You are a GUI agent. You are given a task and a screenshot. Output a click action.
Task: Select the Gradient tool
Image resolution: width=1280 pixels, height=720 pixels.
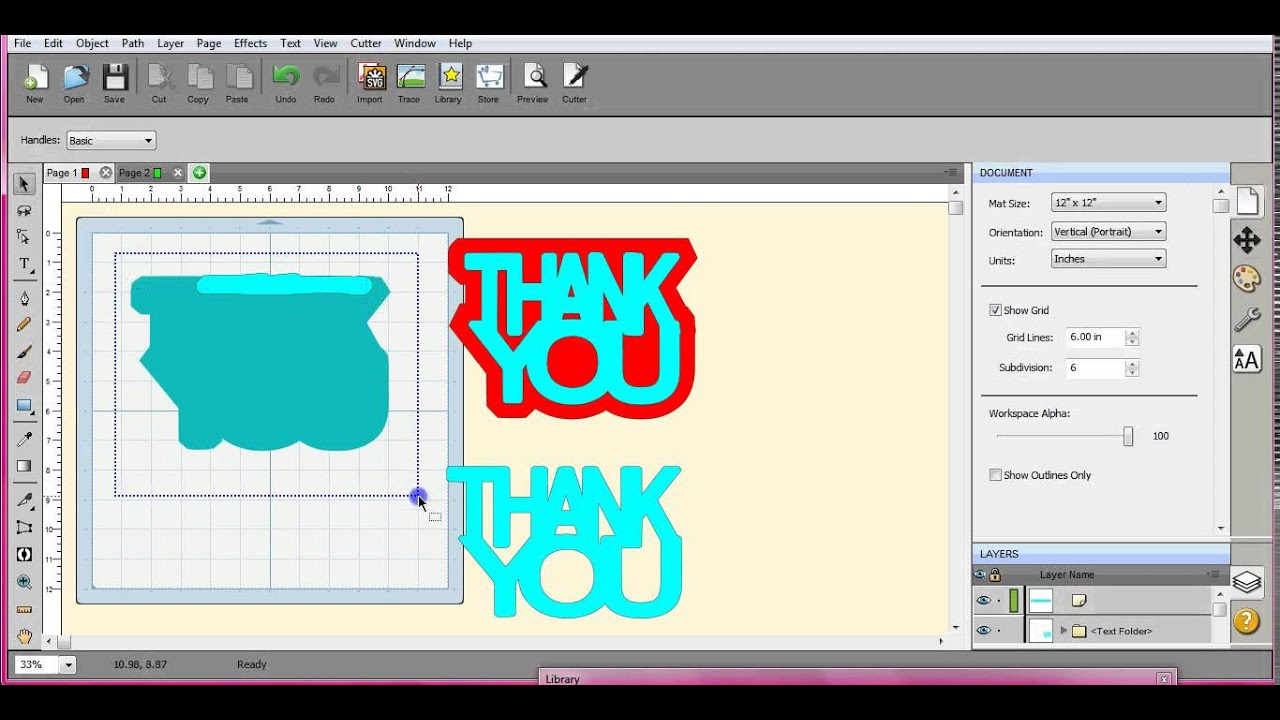click(25, 466)
